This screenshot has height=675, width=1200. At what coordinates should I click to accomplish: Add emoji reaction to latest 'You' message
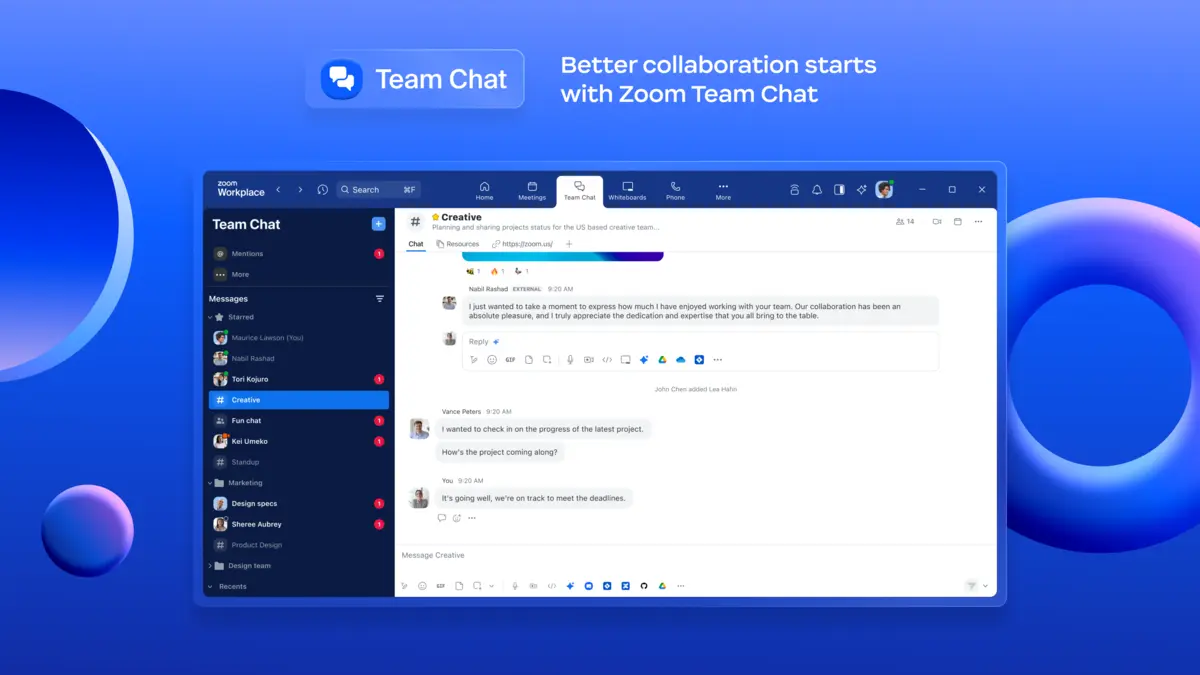pyautogui.click(x=457, y=518)
